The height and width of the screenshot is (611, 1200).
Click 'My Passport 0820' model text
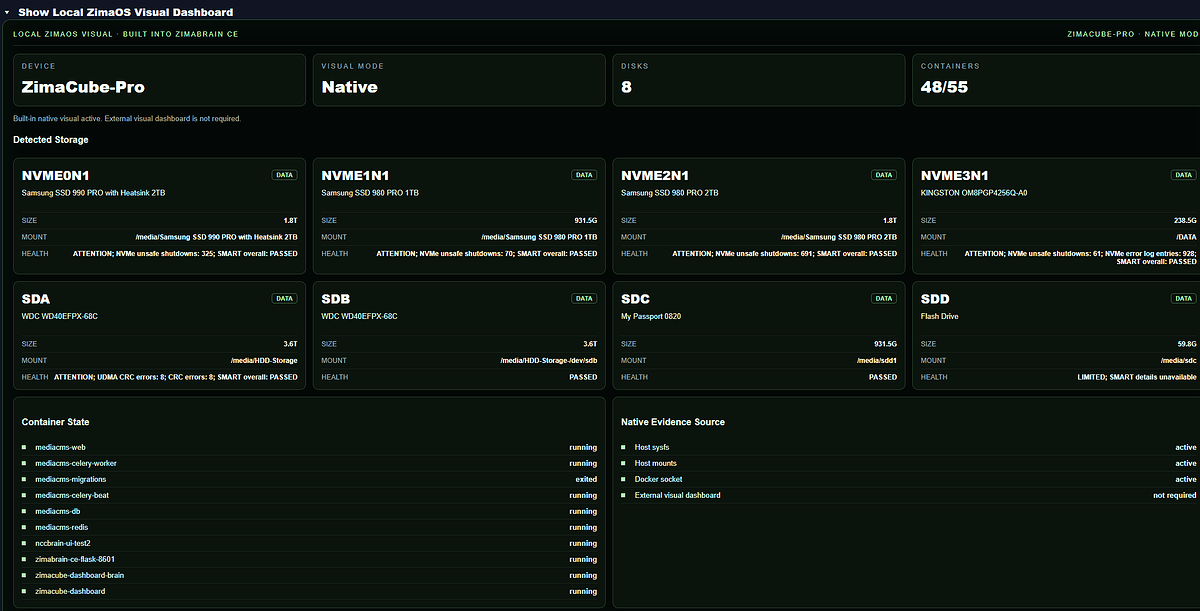coord(649,316)
